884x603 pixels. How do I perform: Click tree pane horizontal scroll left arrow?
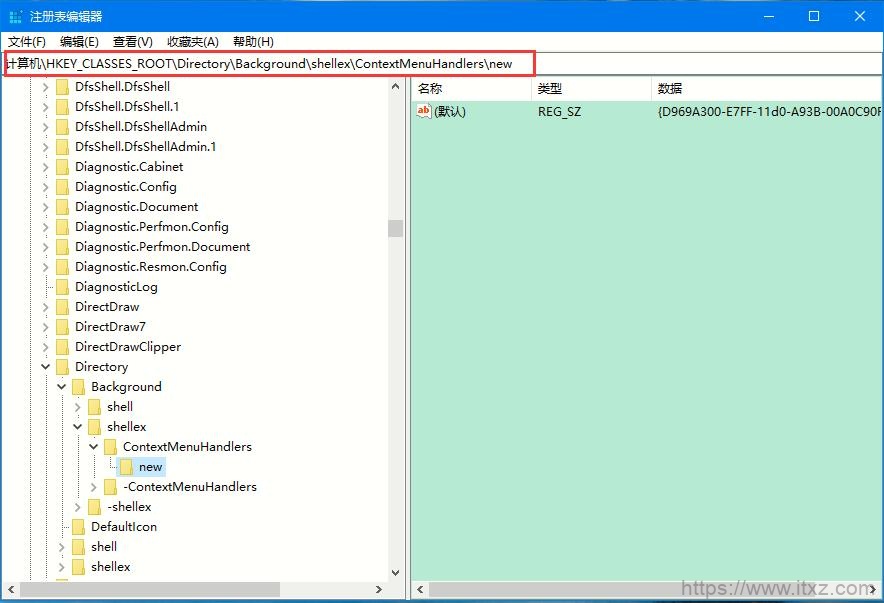tap(10, 589)
